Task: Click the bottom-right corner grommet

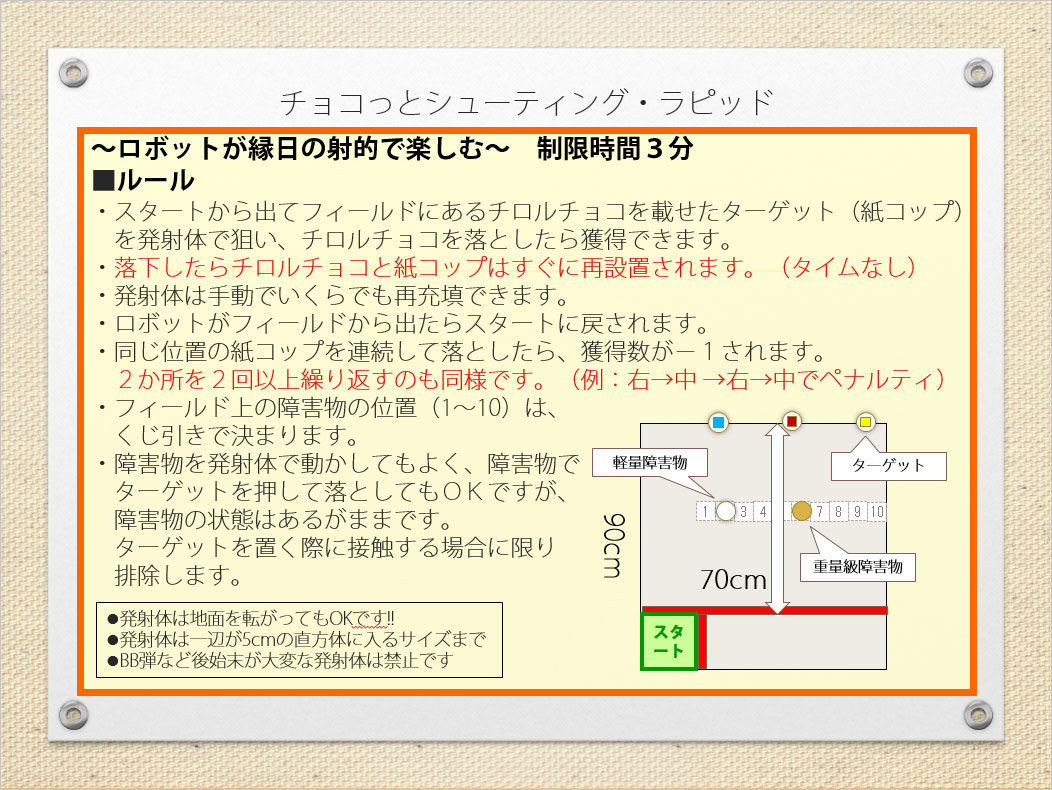Action: pyautogui.click(x=978, y=714)
